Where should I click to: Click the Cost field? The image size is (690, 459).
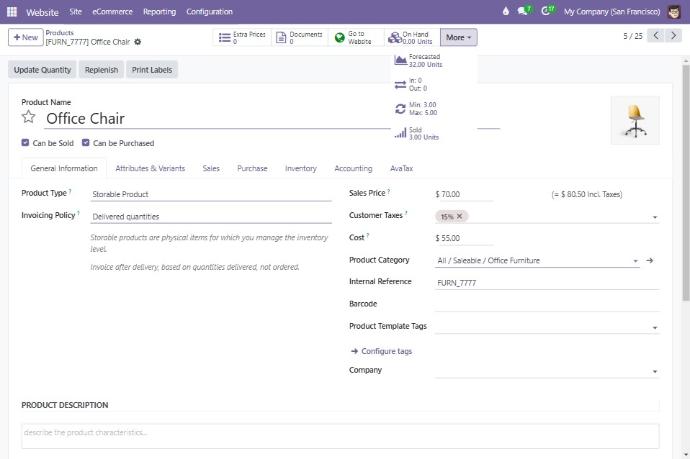464,238
